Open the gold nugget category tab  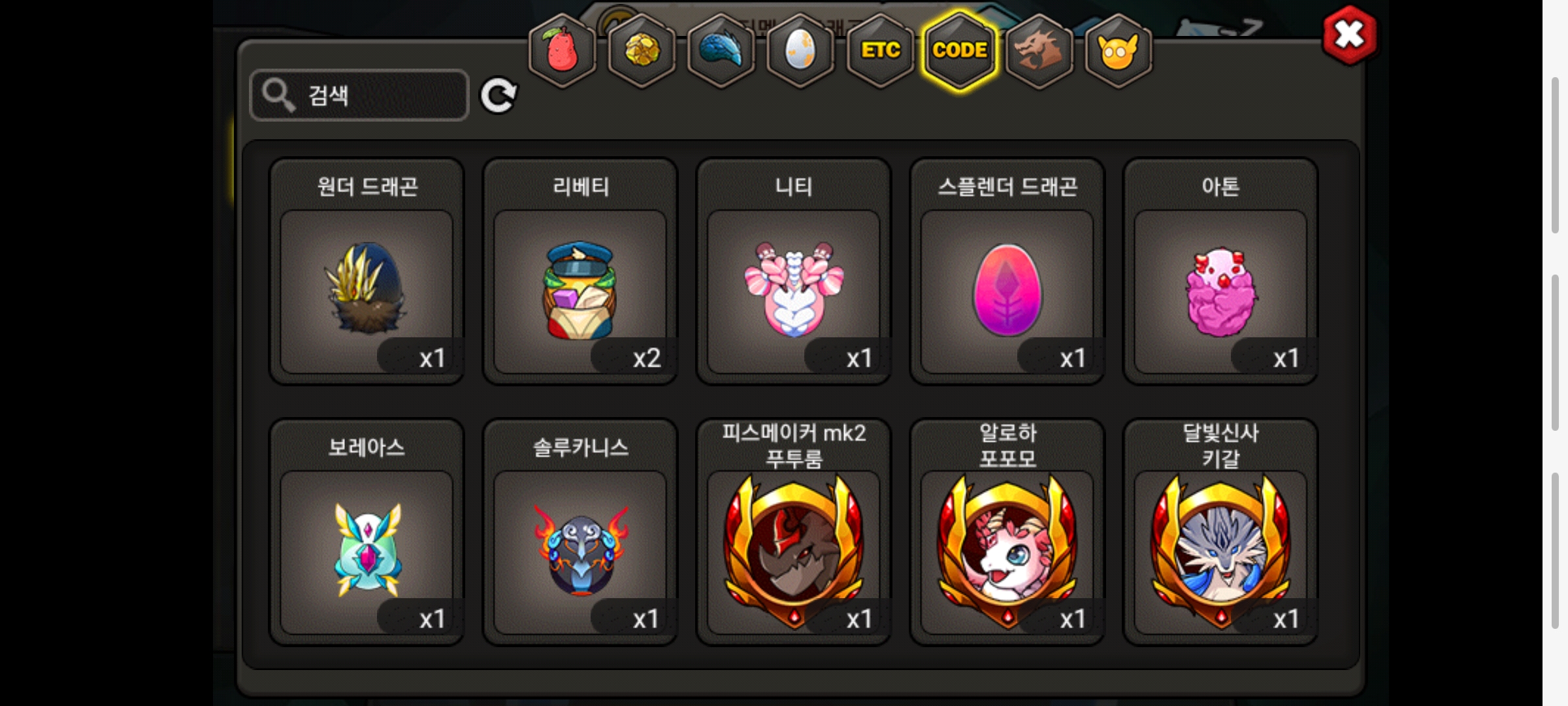click(x=642, y=50)
